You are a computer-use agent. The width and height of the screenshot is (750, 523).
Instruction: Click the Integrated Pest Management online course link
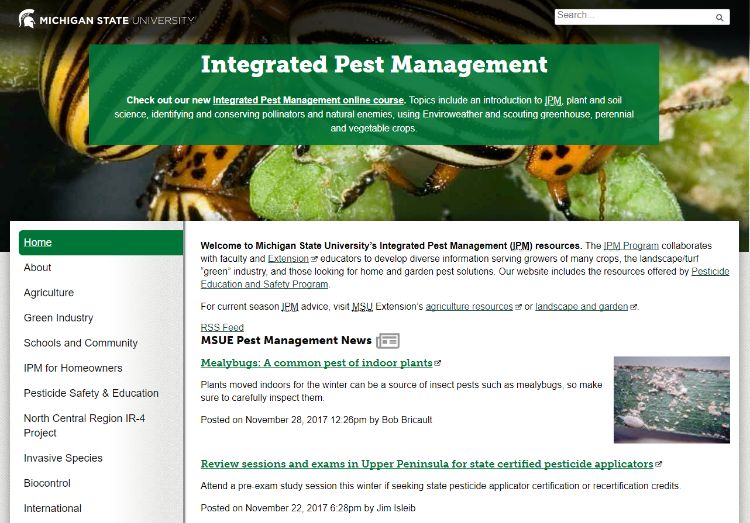pos(308,101)
